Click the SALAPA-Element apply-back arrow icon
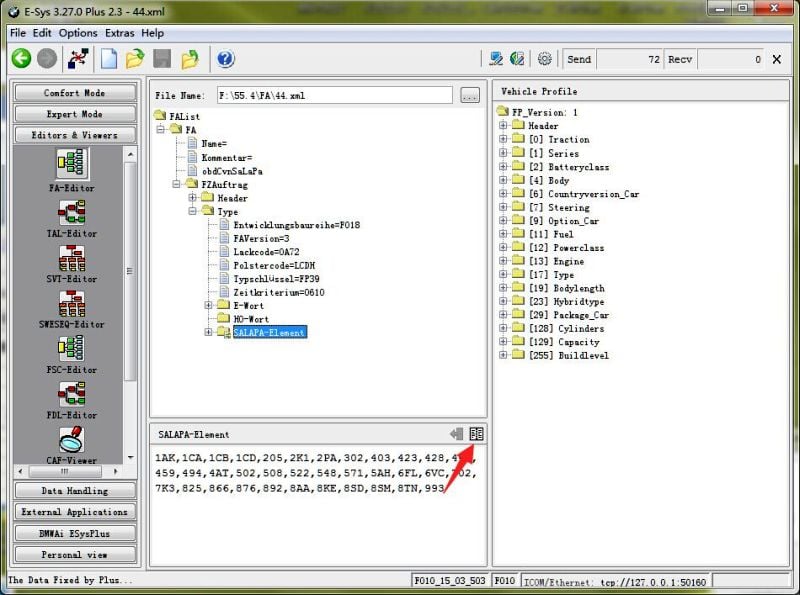Viewport: 800px width, 595px height. 456,434
